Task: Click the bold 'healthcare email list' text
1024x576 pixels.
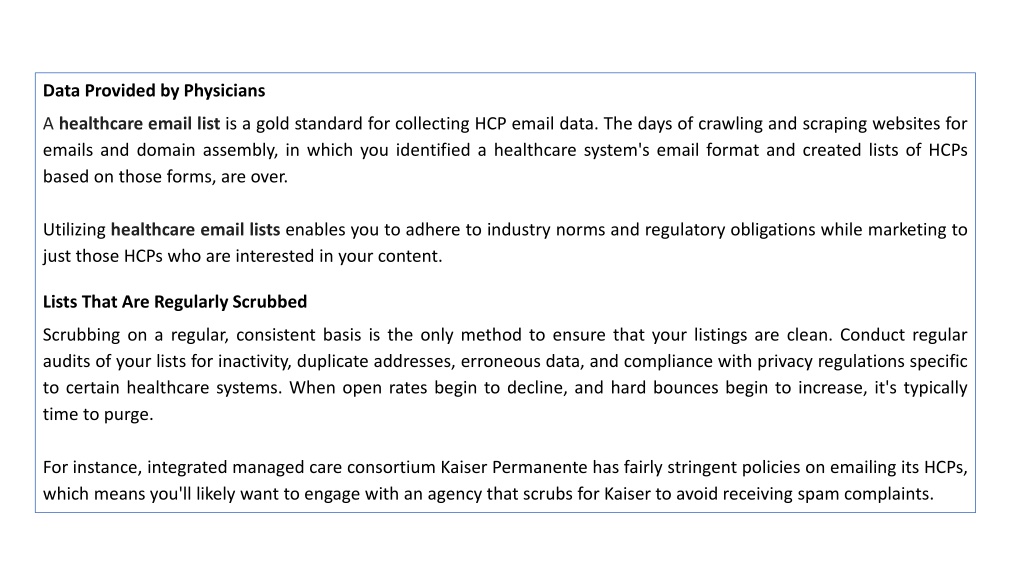Action: (x=140, y=124)
